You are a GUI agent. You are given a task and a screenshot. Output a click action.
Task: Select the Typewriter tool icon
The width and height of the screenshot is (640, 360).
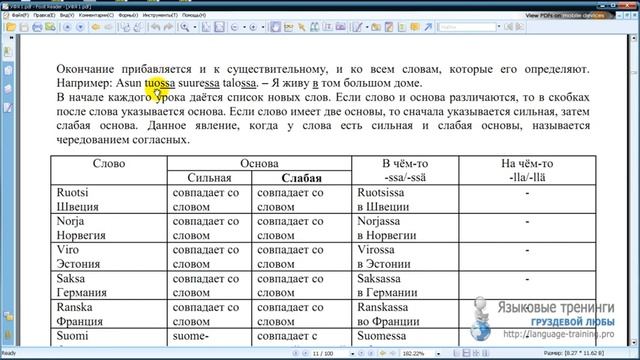tap(328, 27)
